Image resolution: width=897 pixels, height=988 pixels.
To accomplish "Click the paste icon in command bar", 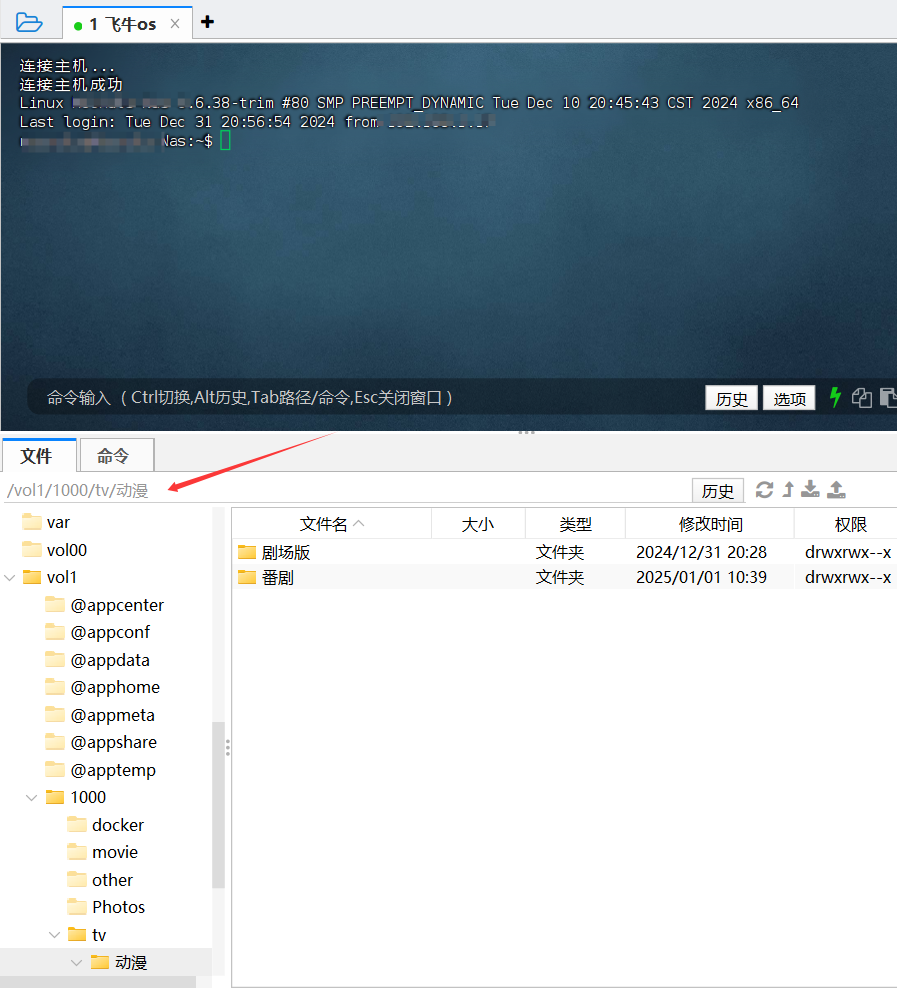I will [889, 398].
